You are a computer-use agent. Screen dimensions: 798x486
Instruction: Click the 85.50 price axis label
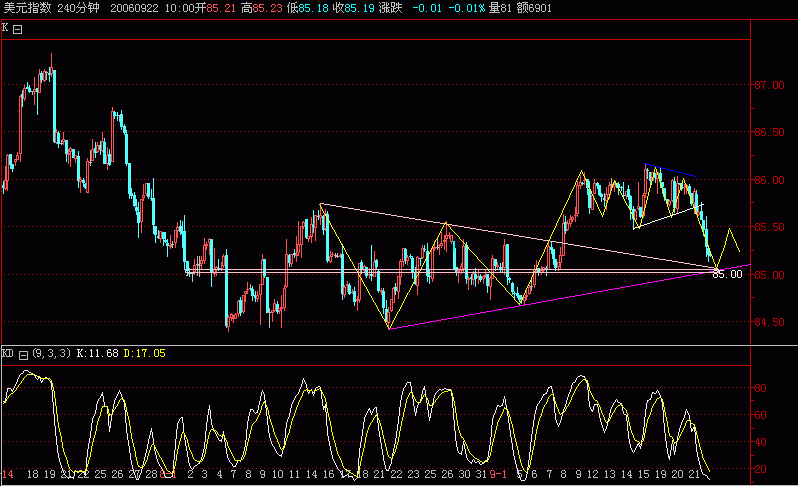click(769, 227)
